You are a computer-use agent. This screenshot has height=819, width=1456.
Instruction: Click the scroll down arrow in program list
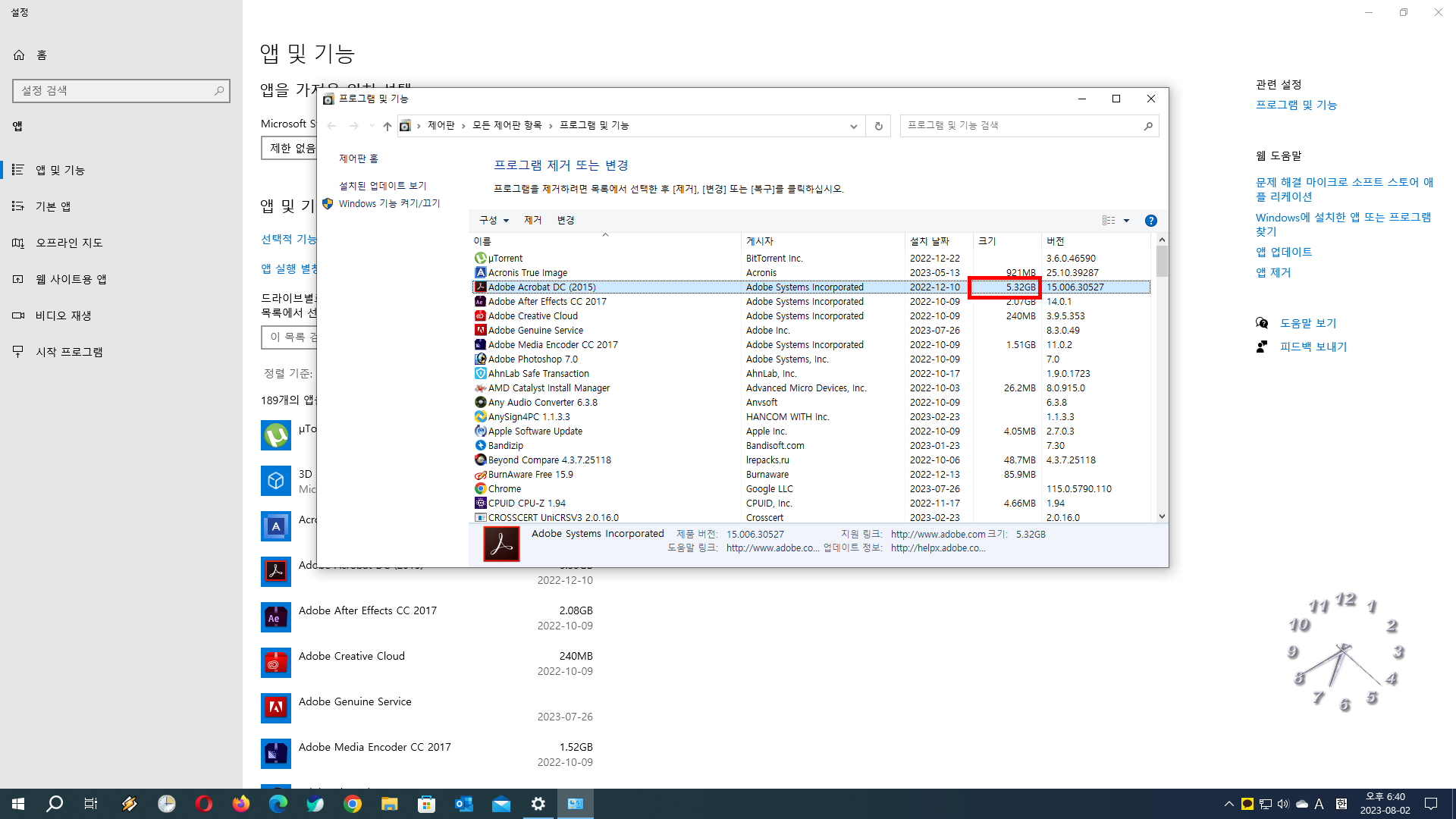coord(1162,516)
